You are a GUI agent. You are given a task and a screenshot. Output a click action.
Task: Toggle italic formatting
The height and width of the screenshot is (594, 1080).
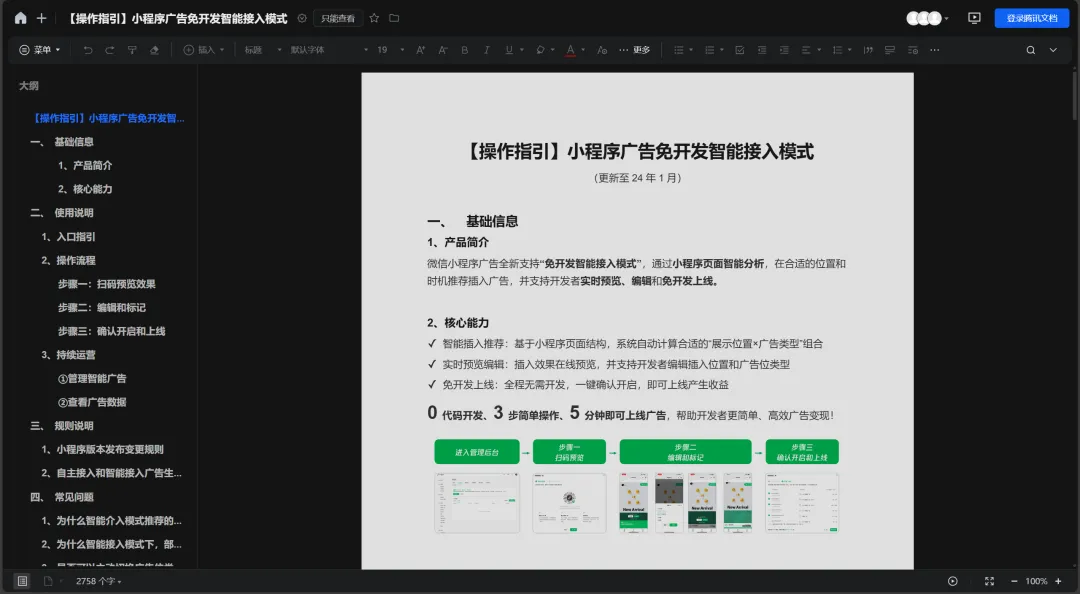pos(486,50)
